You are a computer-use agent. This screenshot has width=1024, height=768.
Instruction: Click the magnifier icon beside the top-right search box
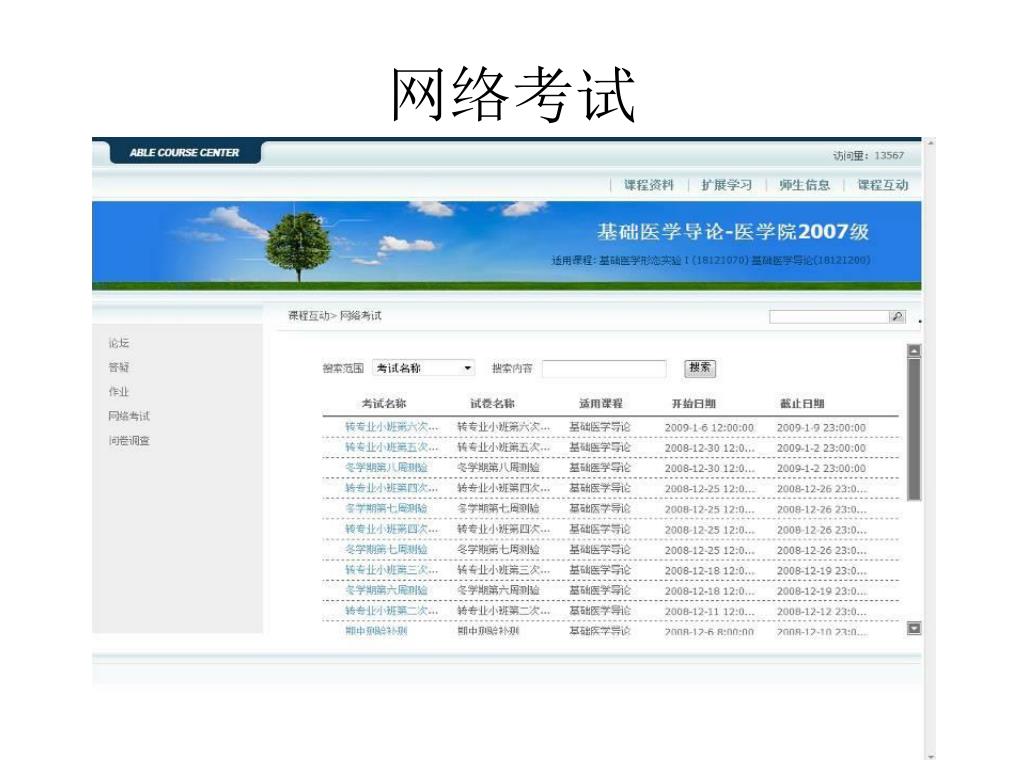point(897,317)
